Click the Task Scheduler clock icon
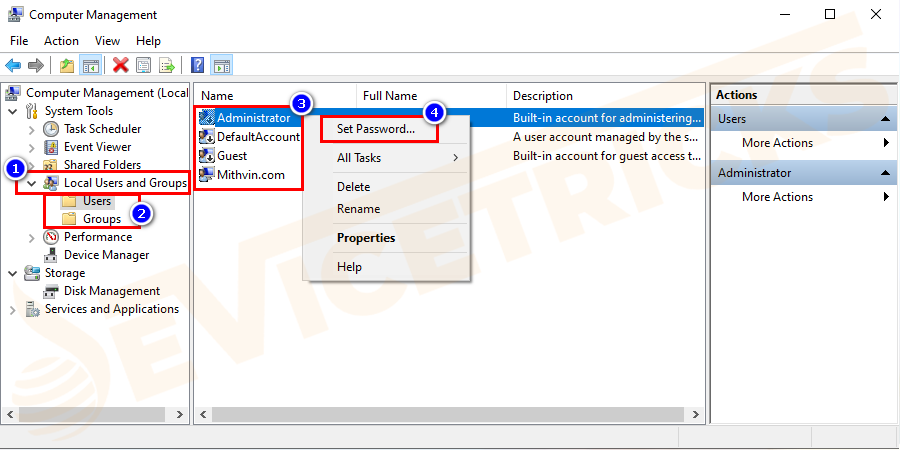900x450 pixels. tap(51, 129)
